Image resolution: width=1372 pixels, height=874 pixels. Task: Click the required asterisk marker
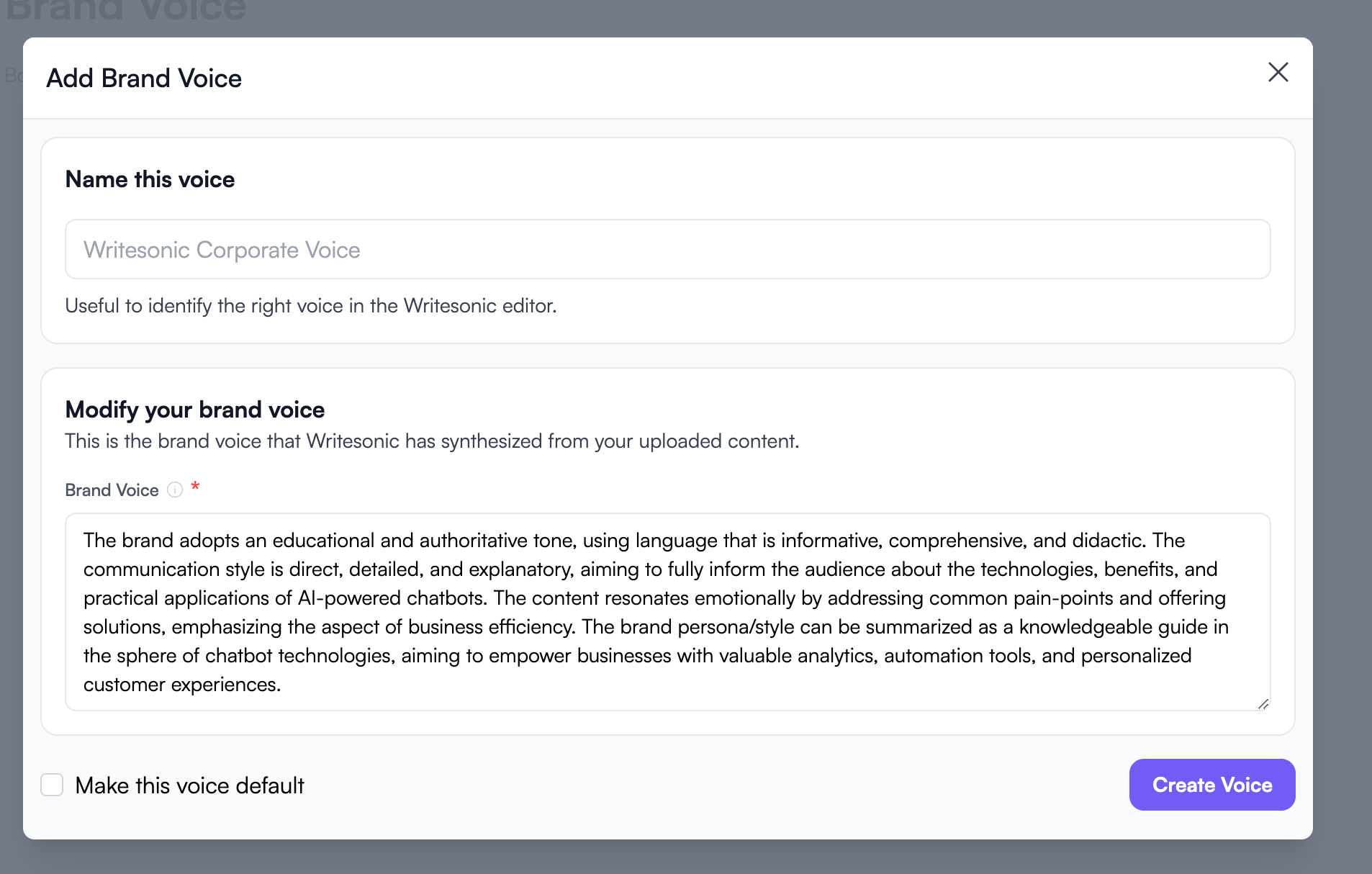pos(195,487)
